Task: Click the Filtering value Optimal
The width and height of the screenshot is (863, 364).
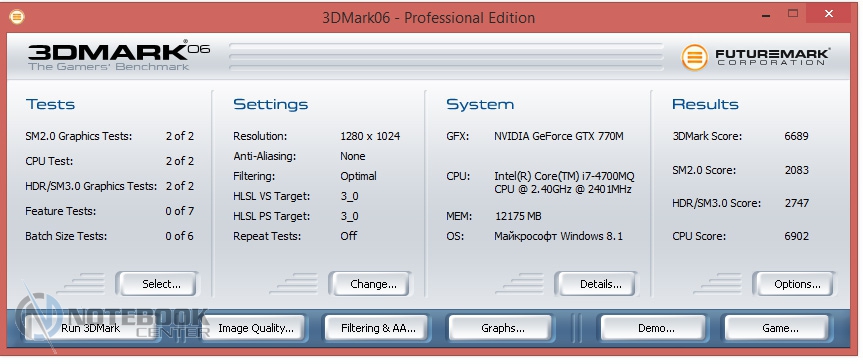Action: (358, 176)
